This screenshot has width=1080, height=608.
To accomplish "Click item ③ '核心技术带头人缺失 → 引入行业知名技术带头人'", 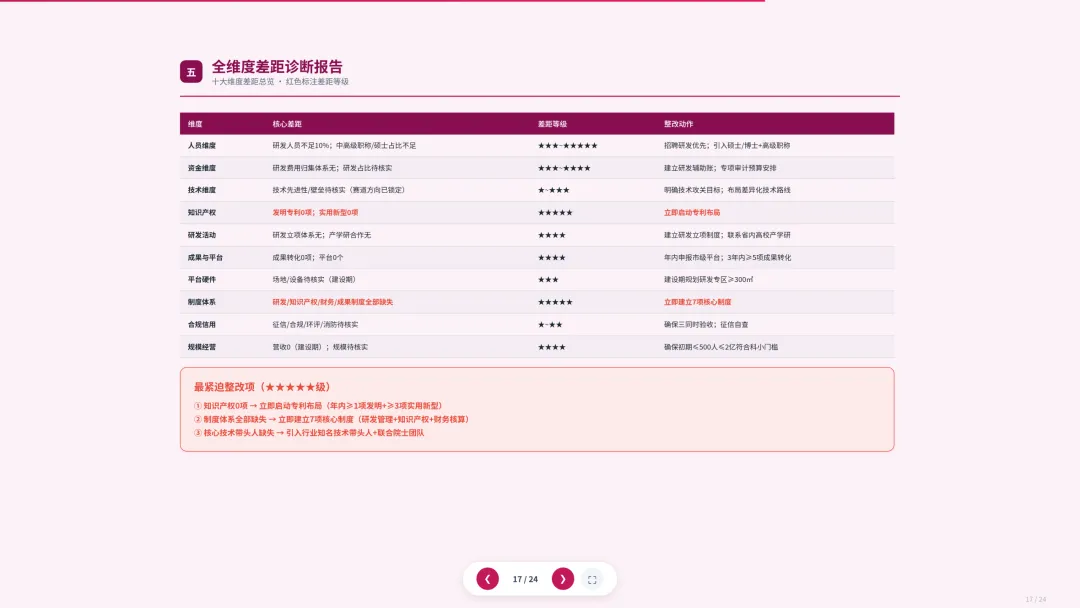I will click(x=309, y=433).
